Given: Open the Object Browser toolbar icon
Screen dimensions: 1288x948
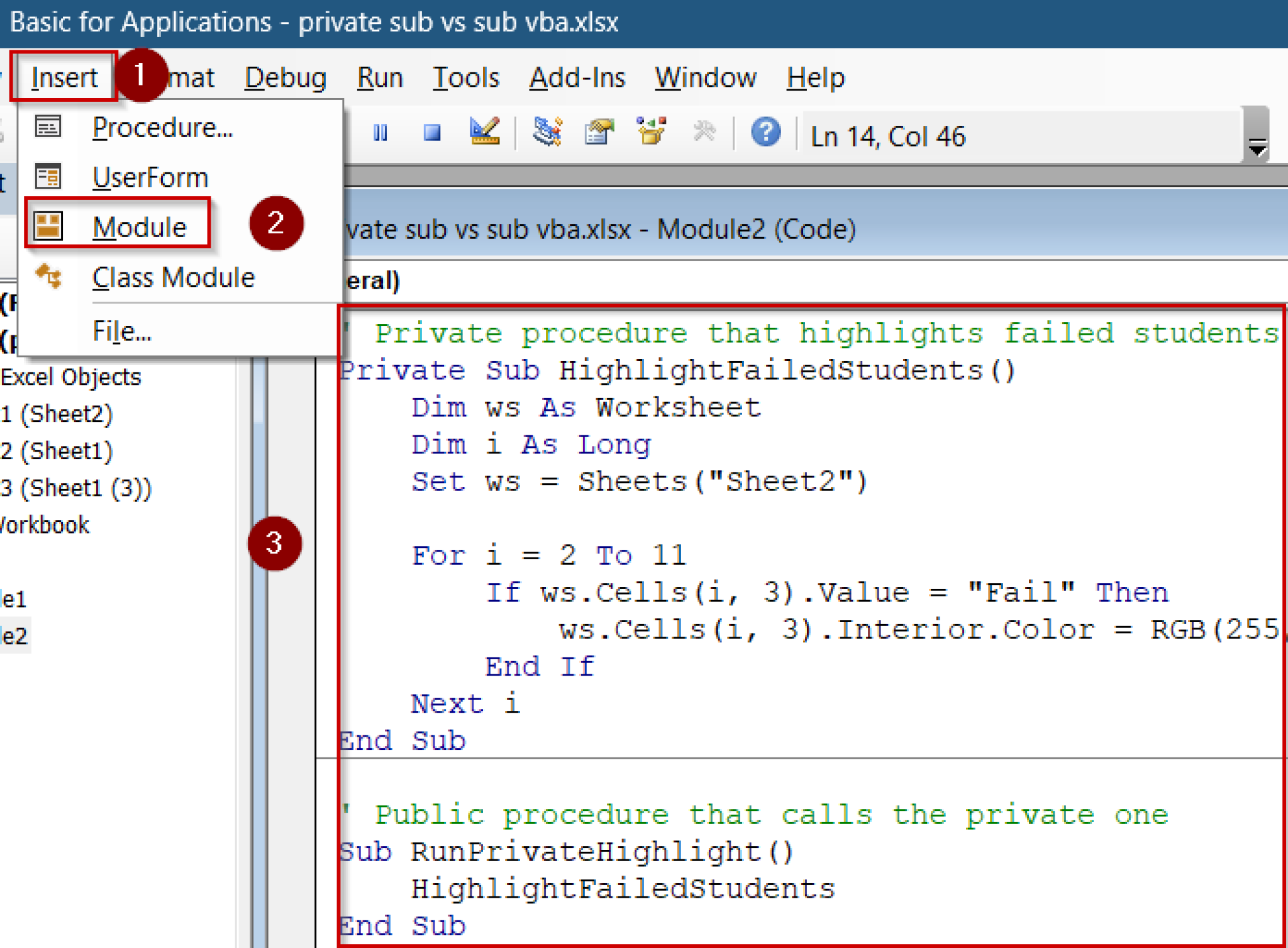Looking at the screenshot, I should 651,131.
